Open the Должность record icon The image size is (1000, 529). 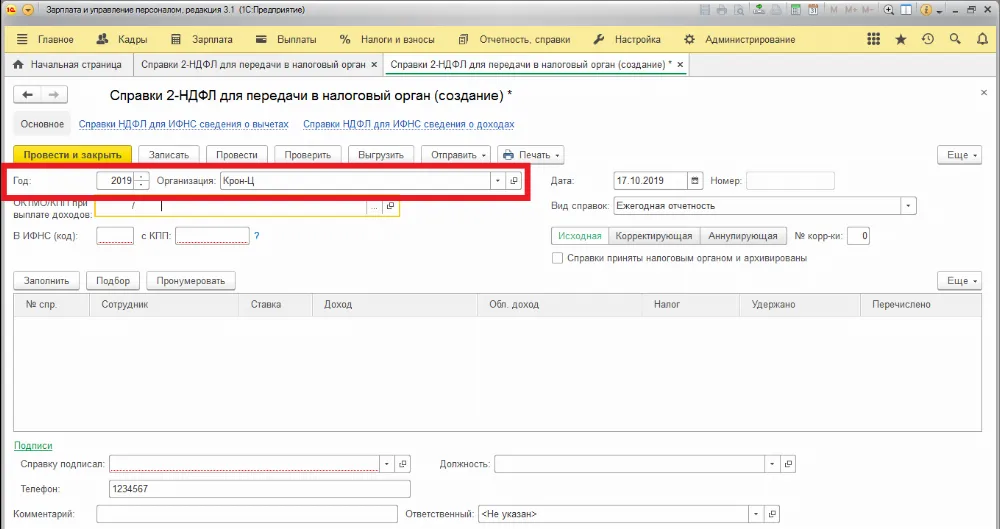(x=788, y=464)
